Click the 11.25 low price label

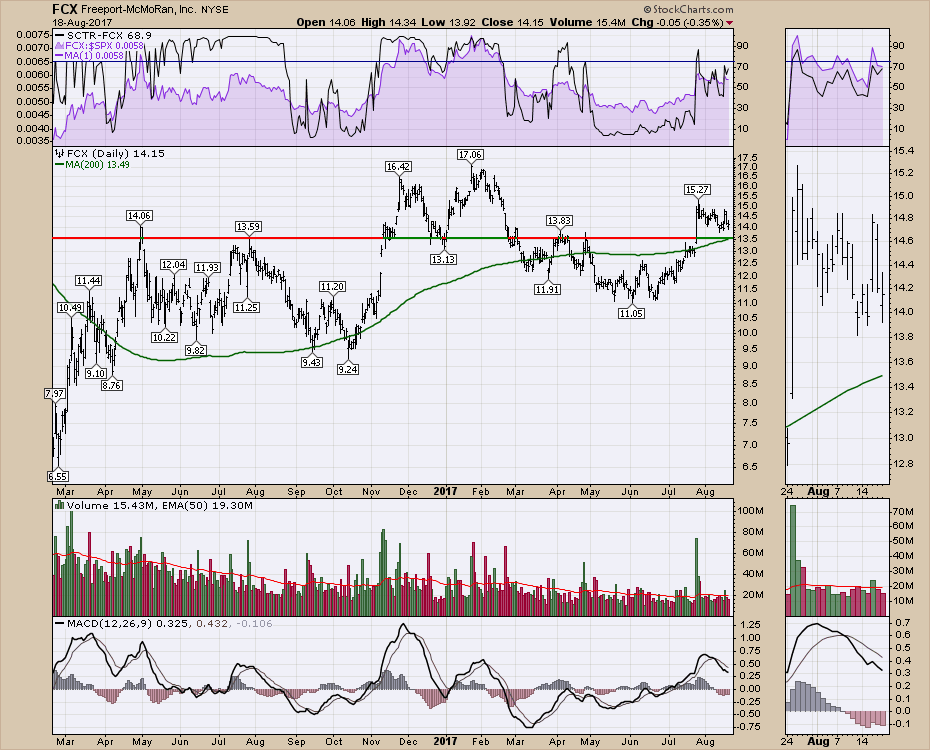(246, 307)
